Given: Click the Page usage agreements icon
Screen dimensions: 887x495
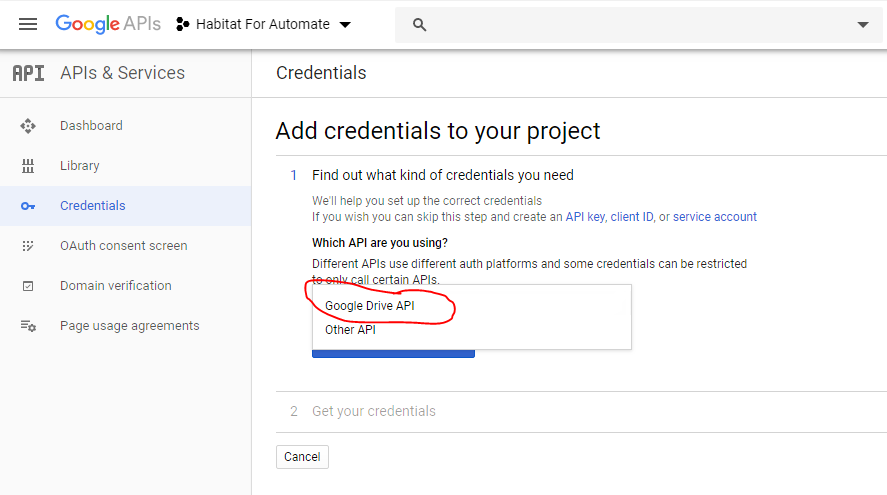Looking at the screenshot, I should 28,326.
